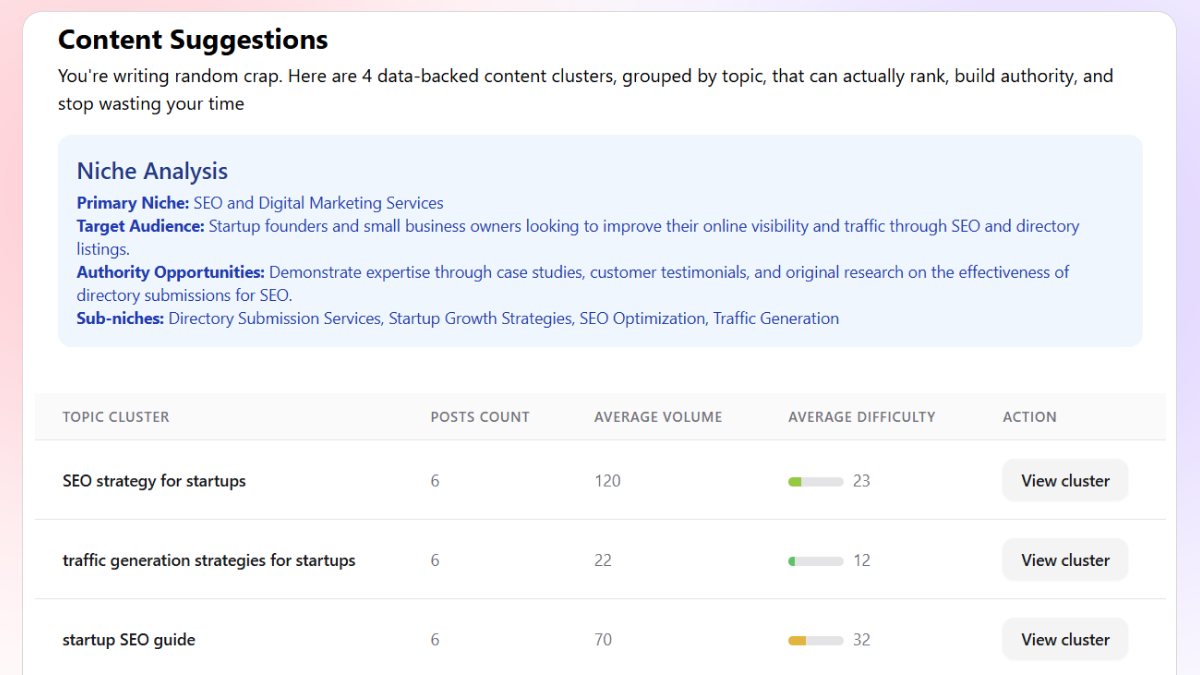Select the SEO strategy for startups row title

[x=154, y=481]
